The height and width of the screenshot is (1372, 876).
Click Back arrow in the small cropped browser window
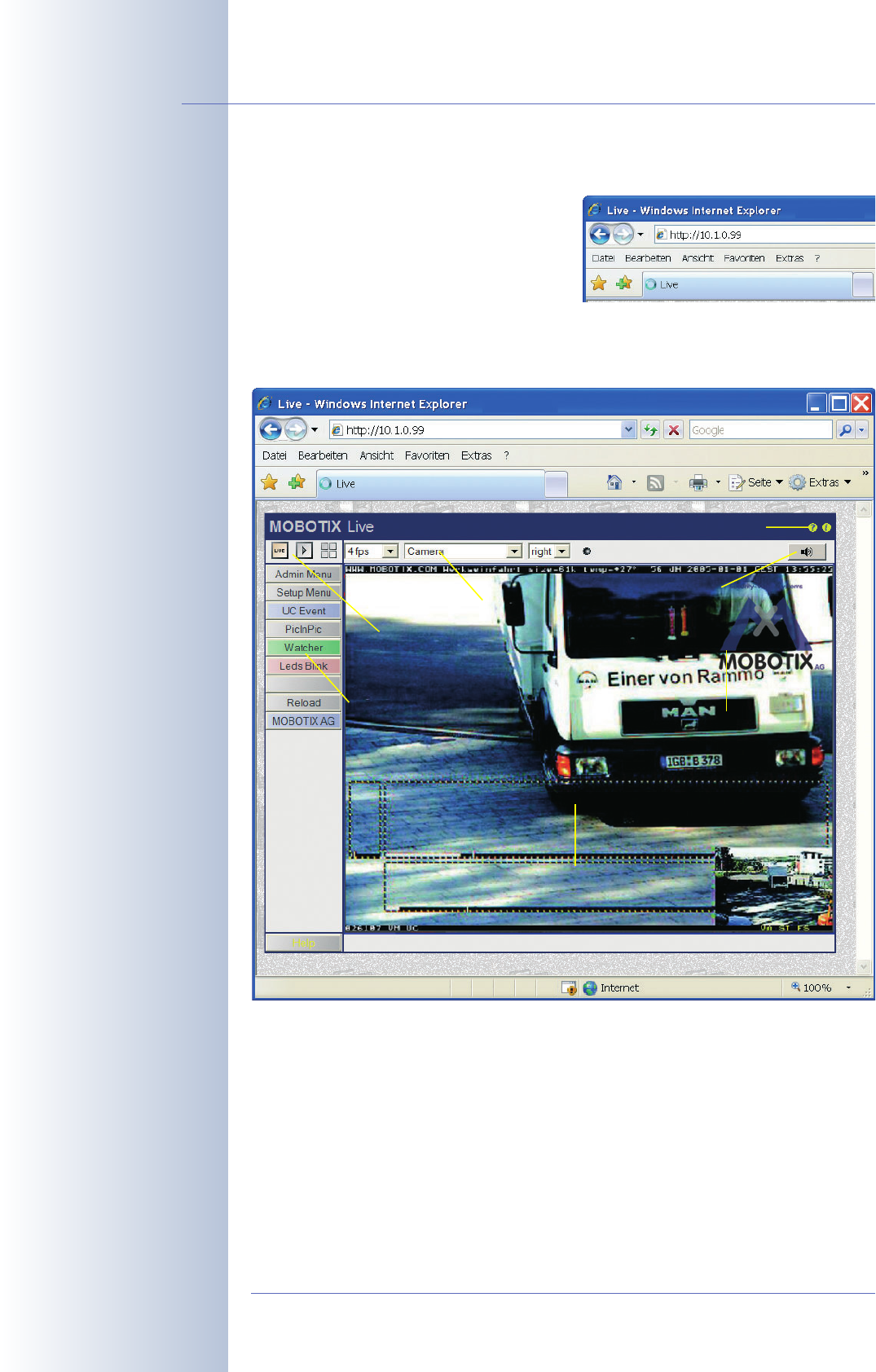tap(600, 235)
